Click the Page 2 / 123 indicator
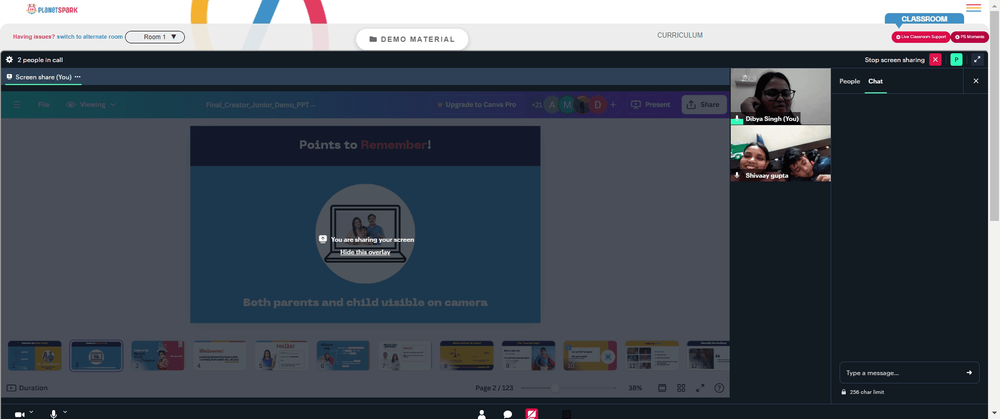The image size is (1000, 419). [494, 388]
